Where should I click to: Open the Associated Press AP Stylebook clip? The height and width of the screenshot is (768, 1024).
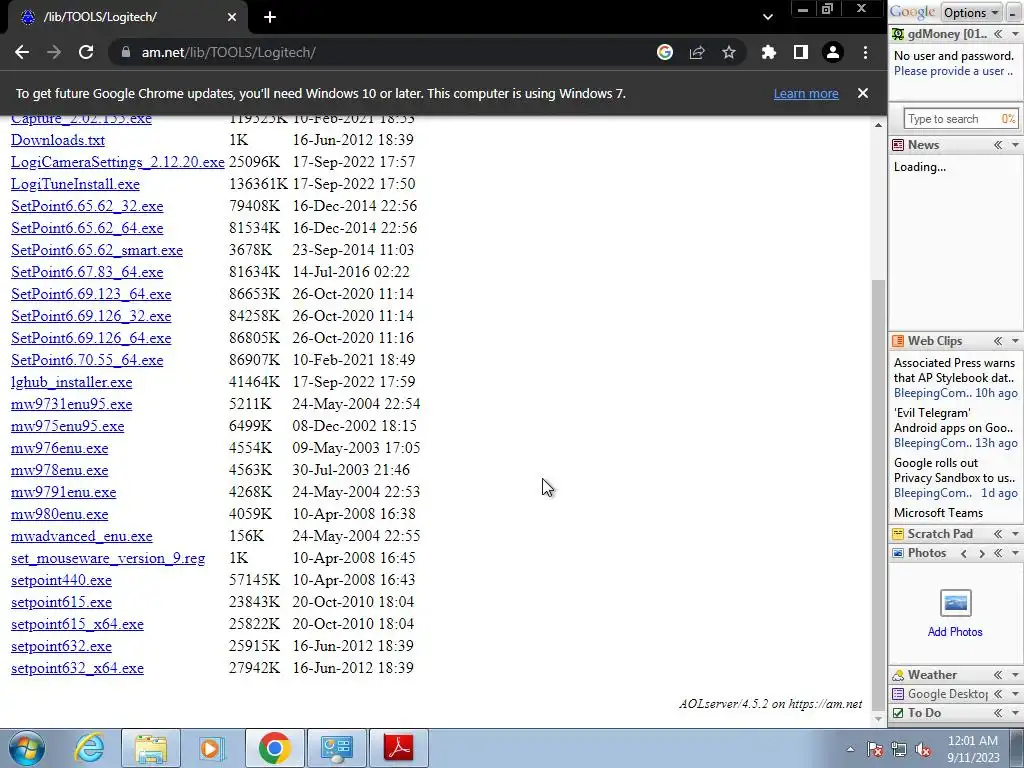[x=954, y=370]
